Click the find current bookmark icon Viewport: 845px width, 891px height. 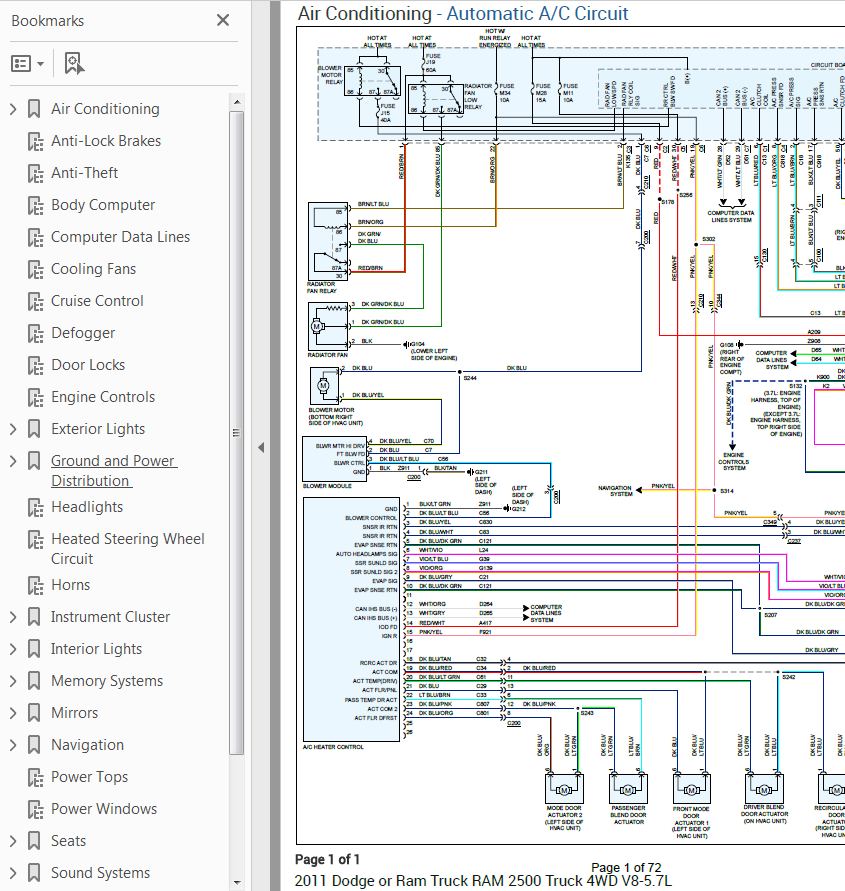73,64
